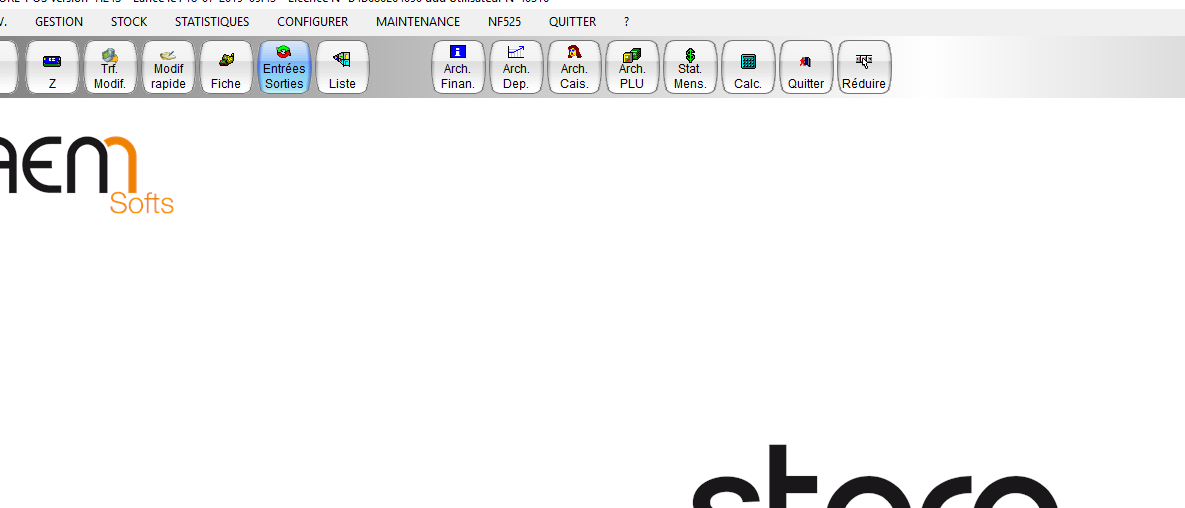The height and width of the screenshot is (508, 1185).
Task: Open Arch. Cais. archive
Action: click(574, 68)
